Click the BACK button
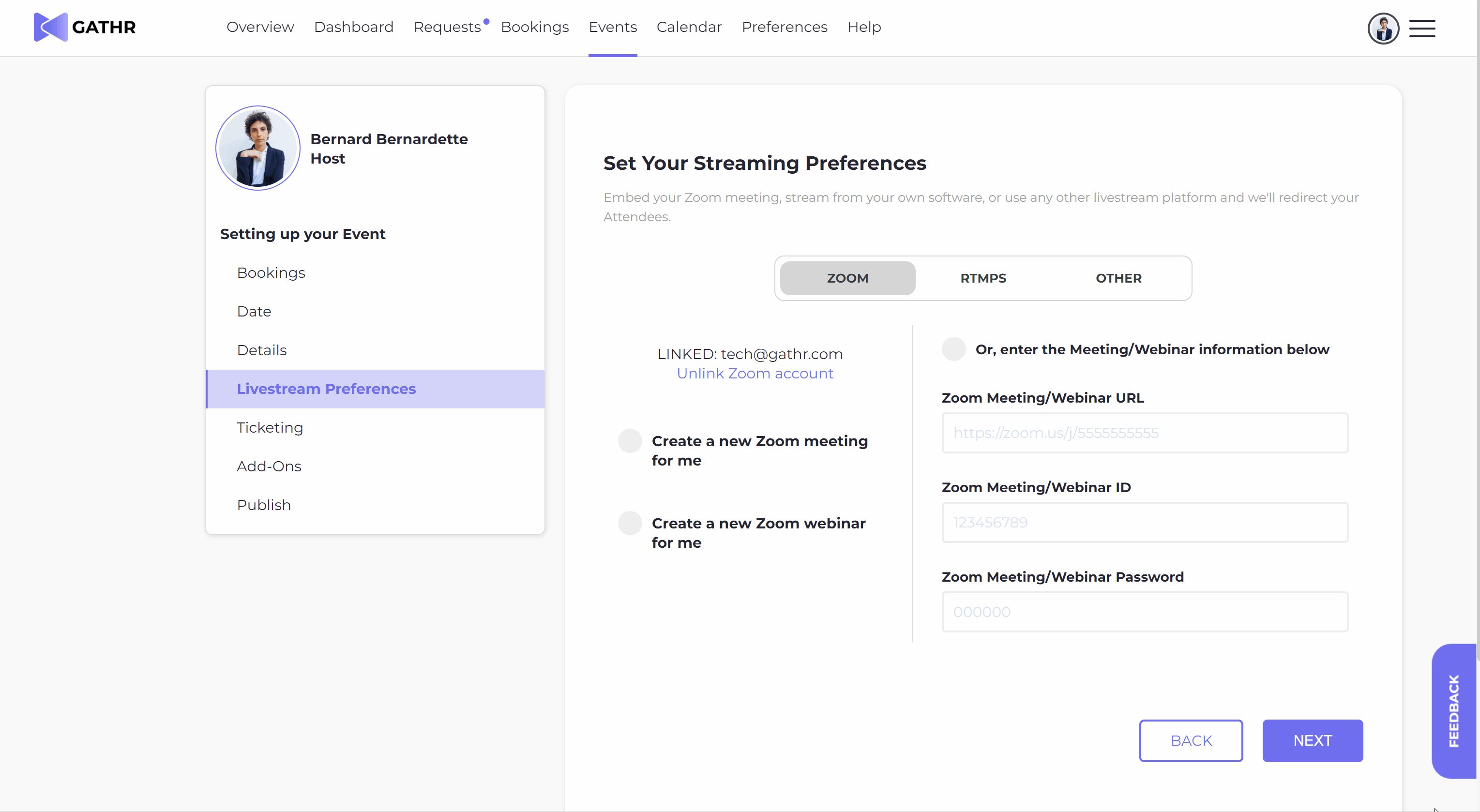Screen dimensions: 1480x812 (1191, 741)
